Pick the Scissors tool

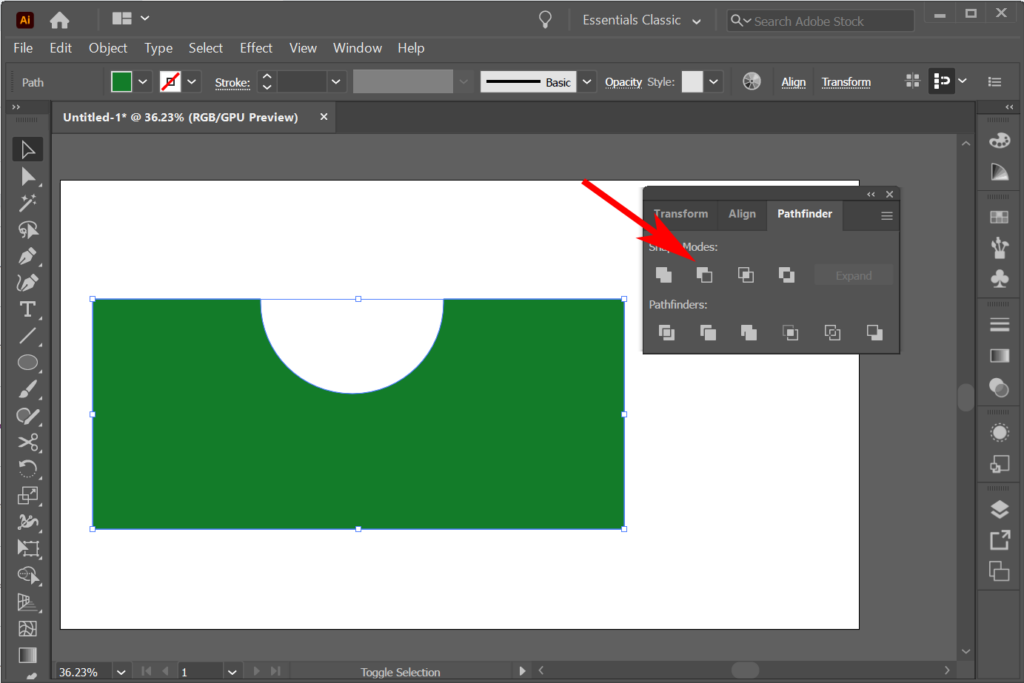pyautogui.click(x=27, y=444)
